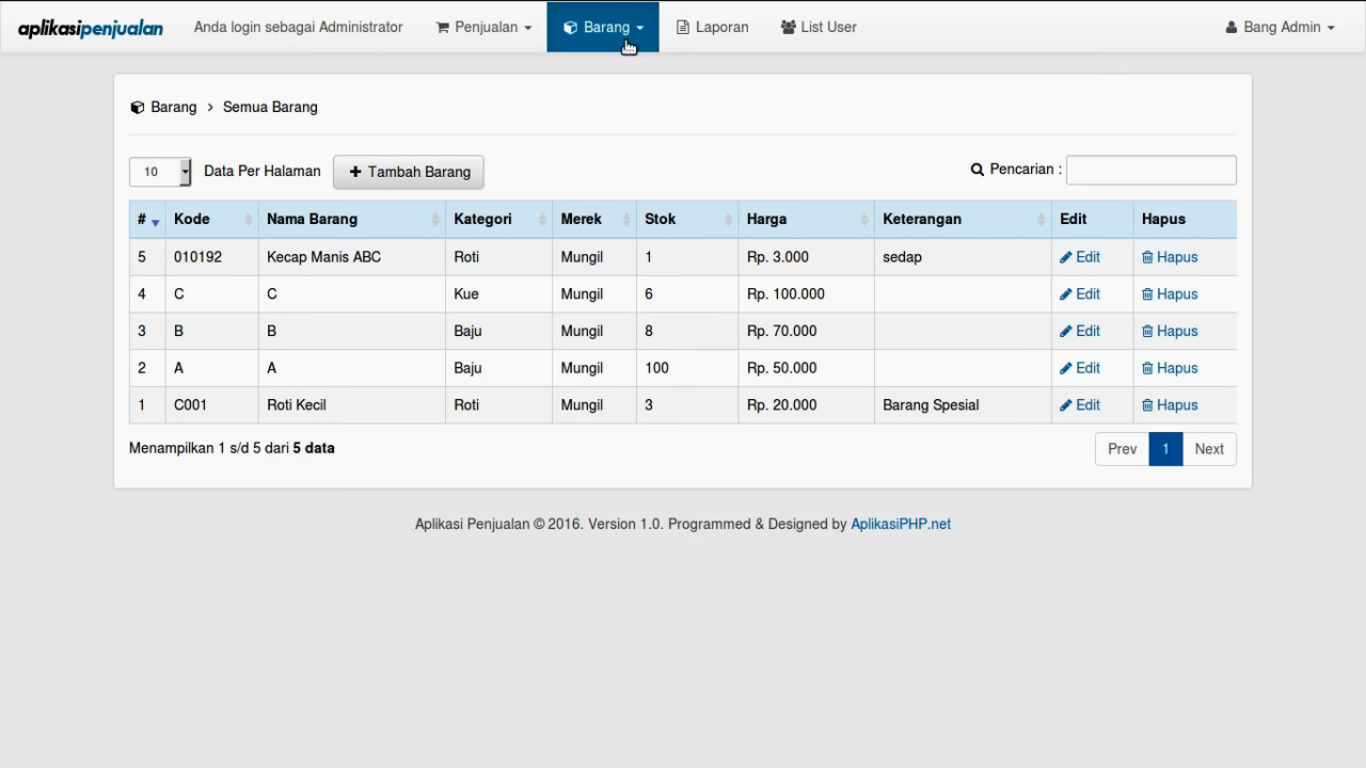Sort table by the # column
This screenshot has width=1366, height=768.
[x=147, y=219]
